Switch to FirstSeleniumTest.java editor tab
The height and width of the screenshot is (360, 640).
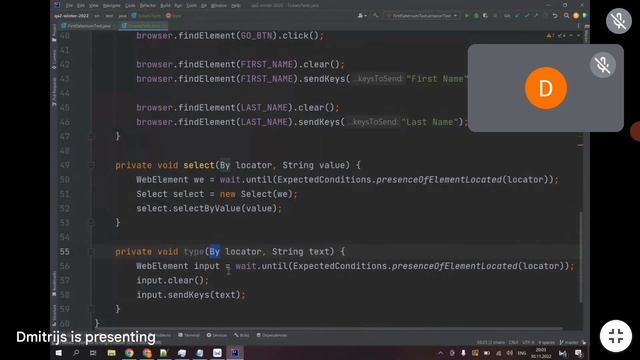[86, 26]
